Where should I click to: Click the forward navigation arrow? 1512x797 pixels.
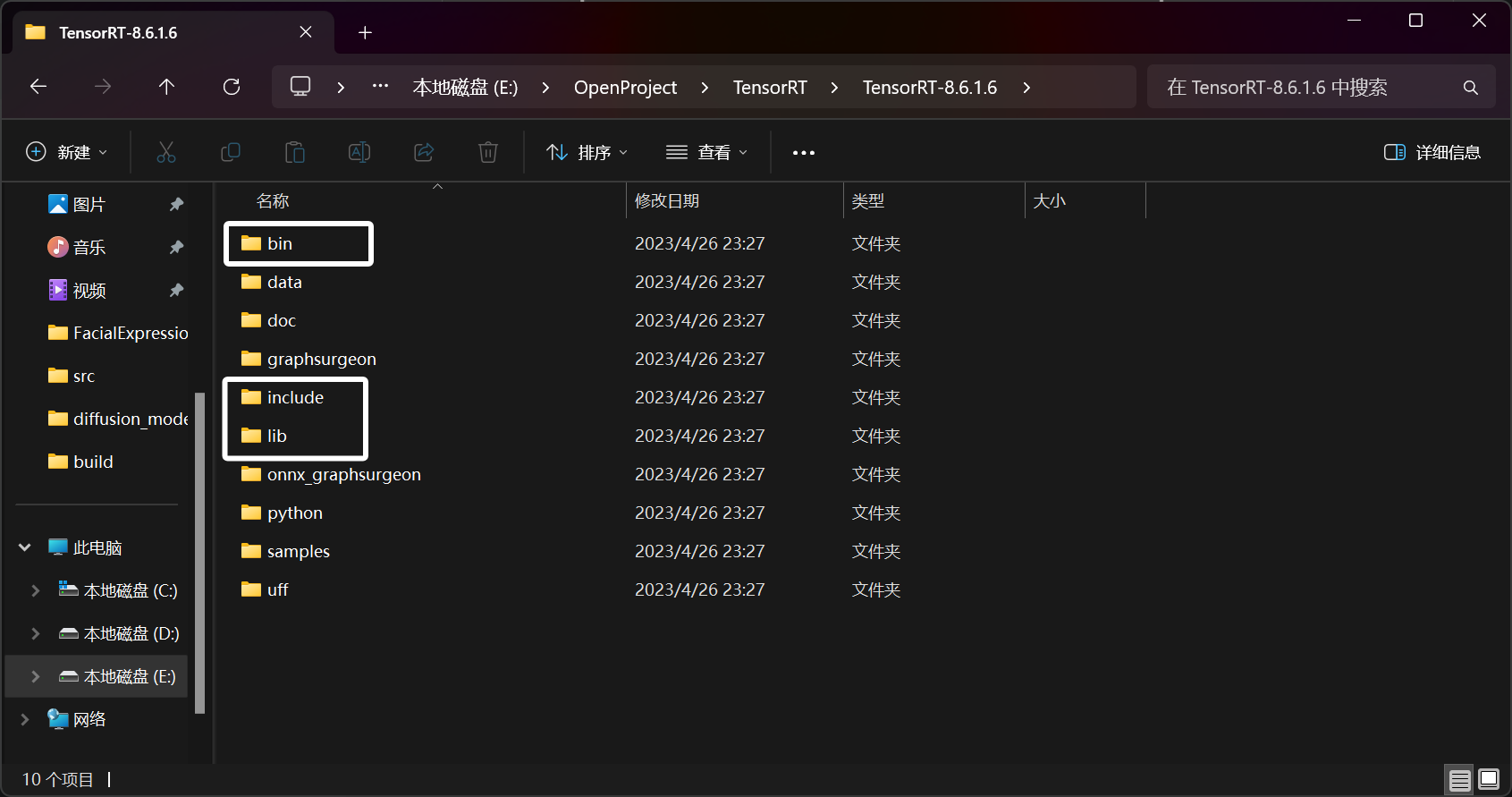103,87
